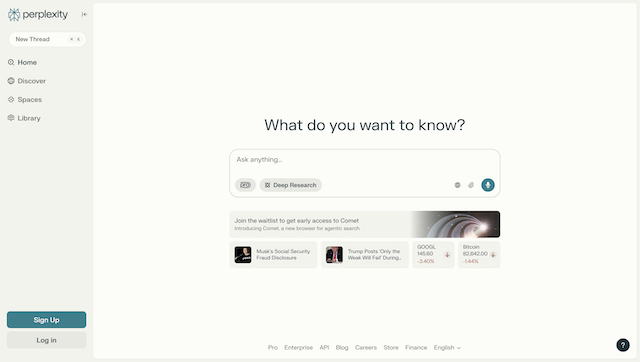
Task: Open the Finance footer link
Action: pyautogui.click(x=416, y=347)
